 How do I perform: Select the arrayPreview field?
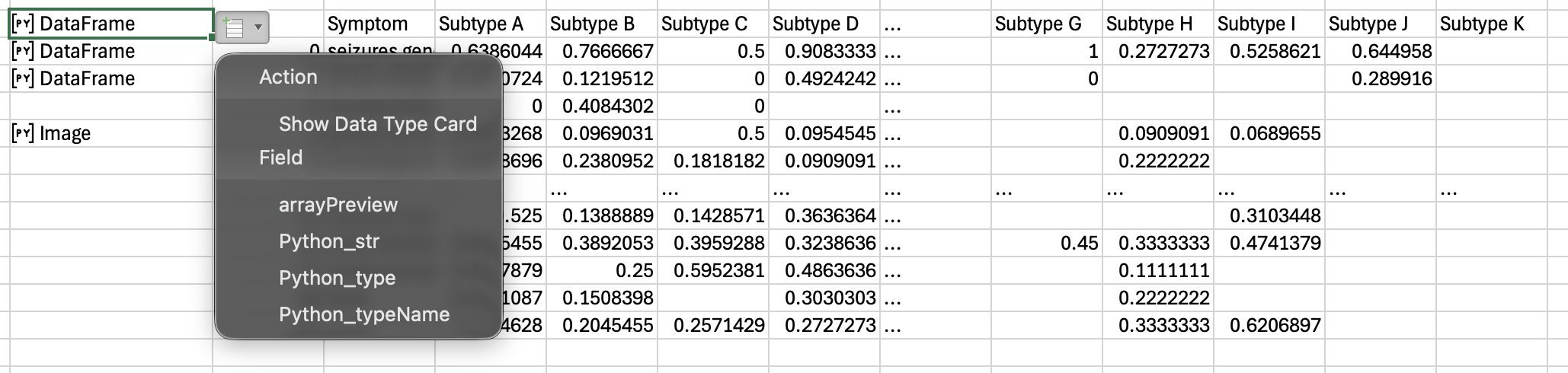click(x=338, y=205)
